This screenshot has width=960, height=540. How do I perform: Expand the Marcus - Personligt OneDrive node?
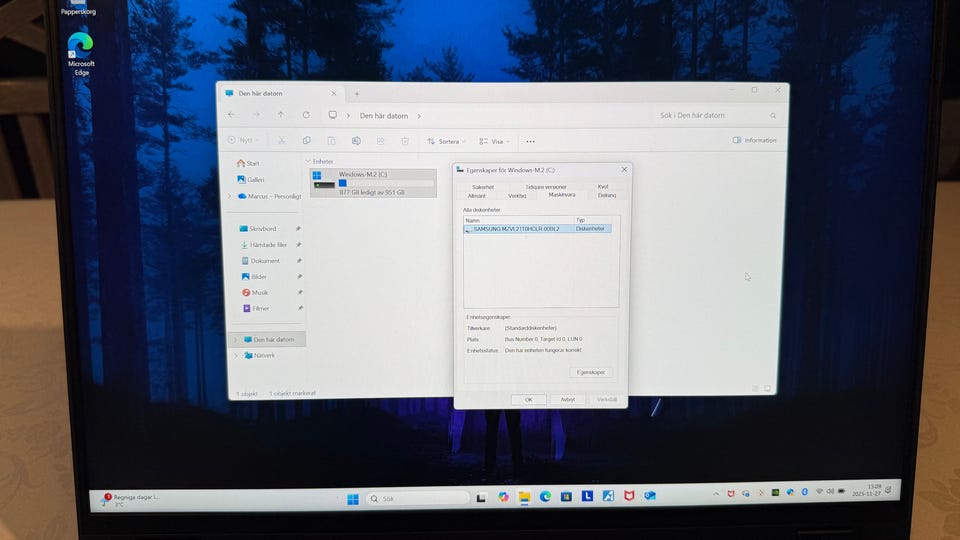pos(230,197)
